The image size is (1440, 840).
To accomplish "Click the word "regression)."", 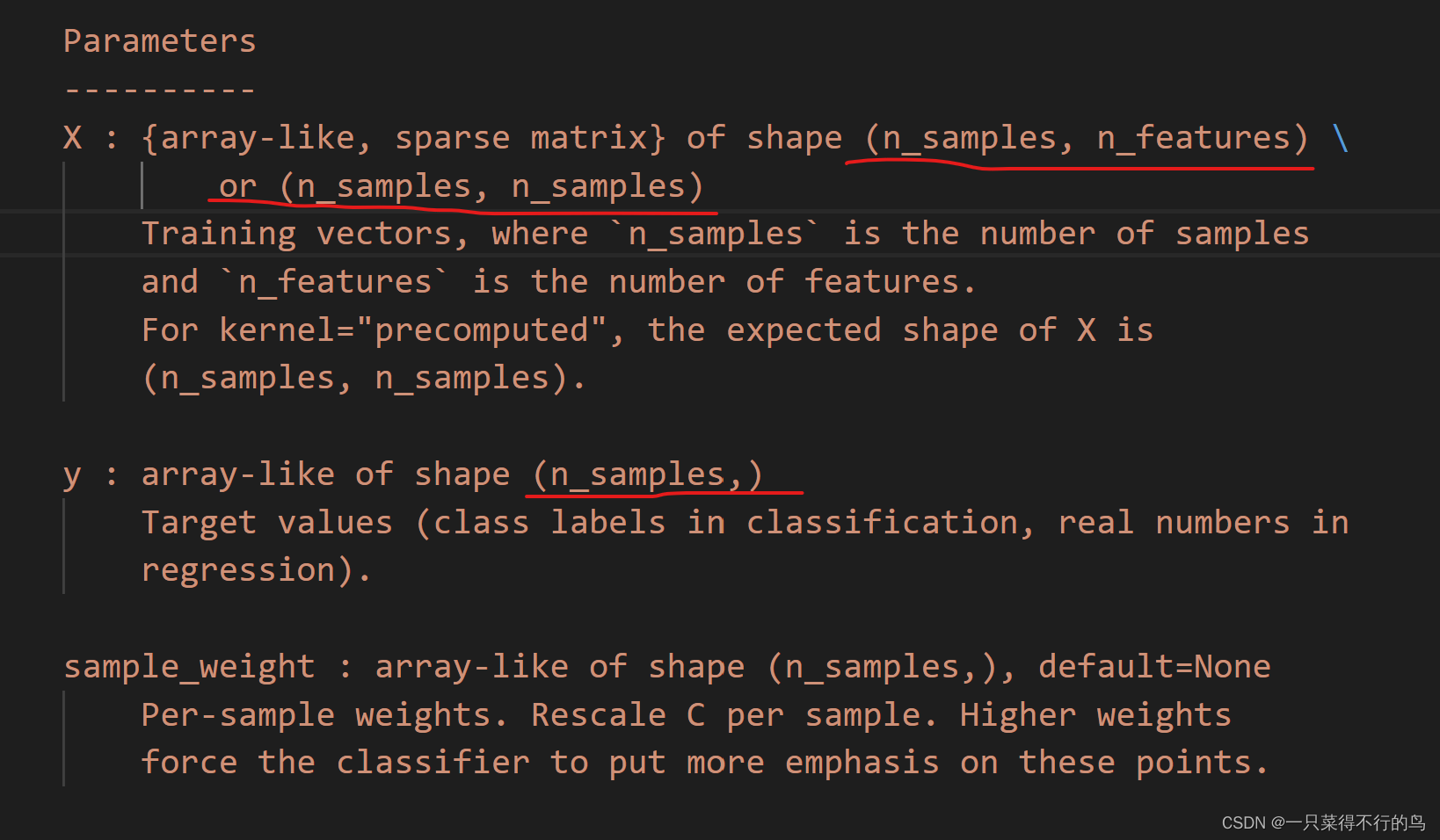I will [x=256, y=570].
